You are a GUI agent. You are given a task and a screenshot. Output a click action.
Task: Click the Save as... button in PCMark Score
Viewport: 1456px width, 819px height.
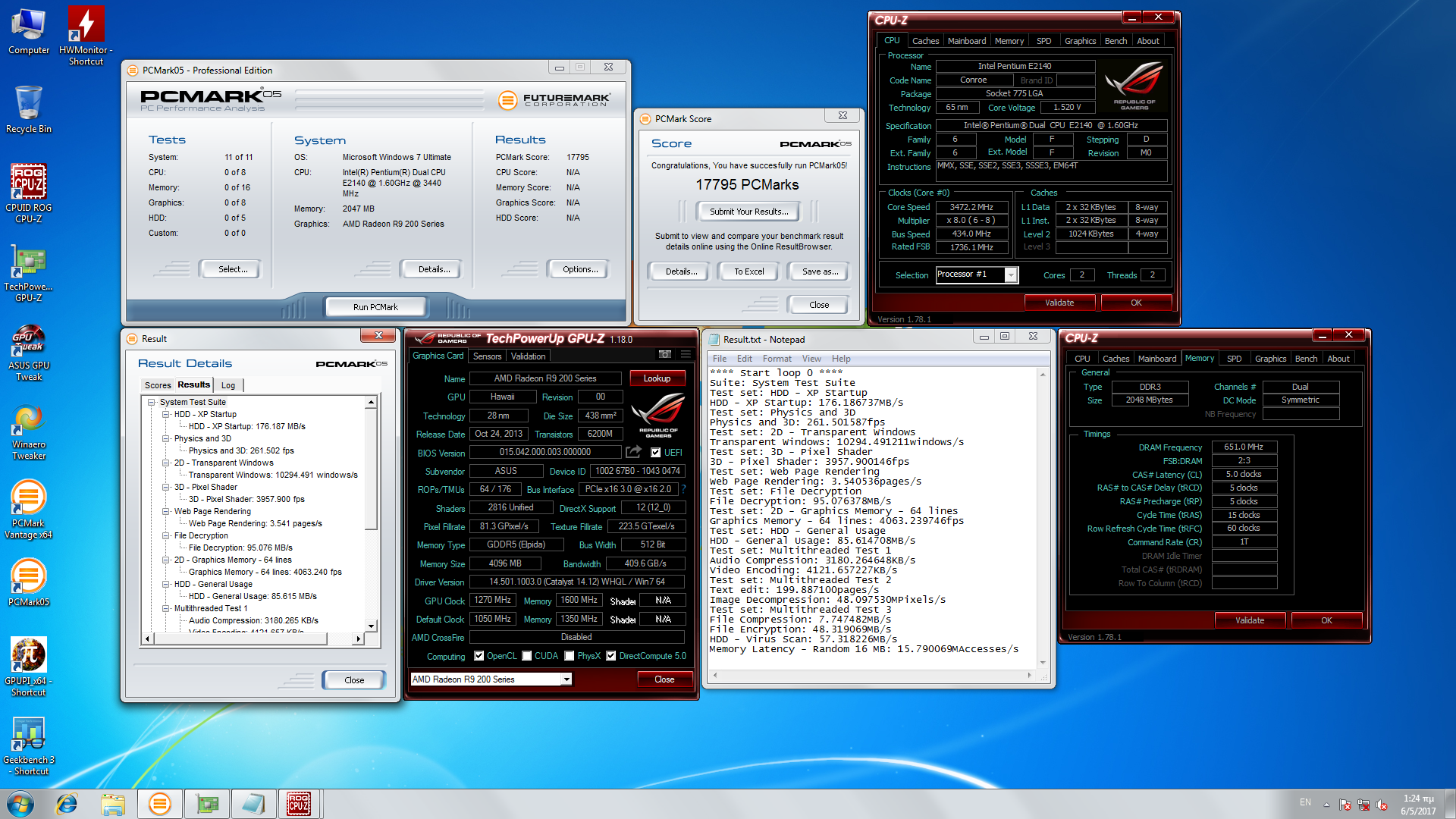[821, 271]
